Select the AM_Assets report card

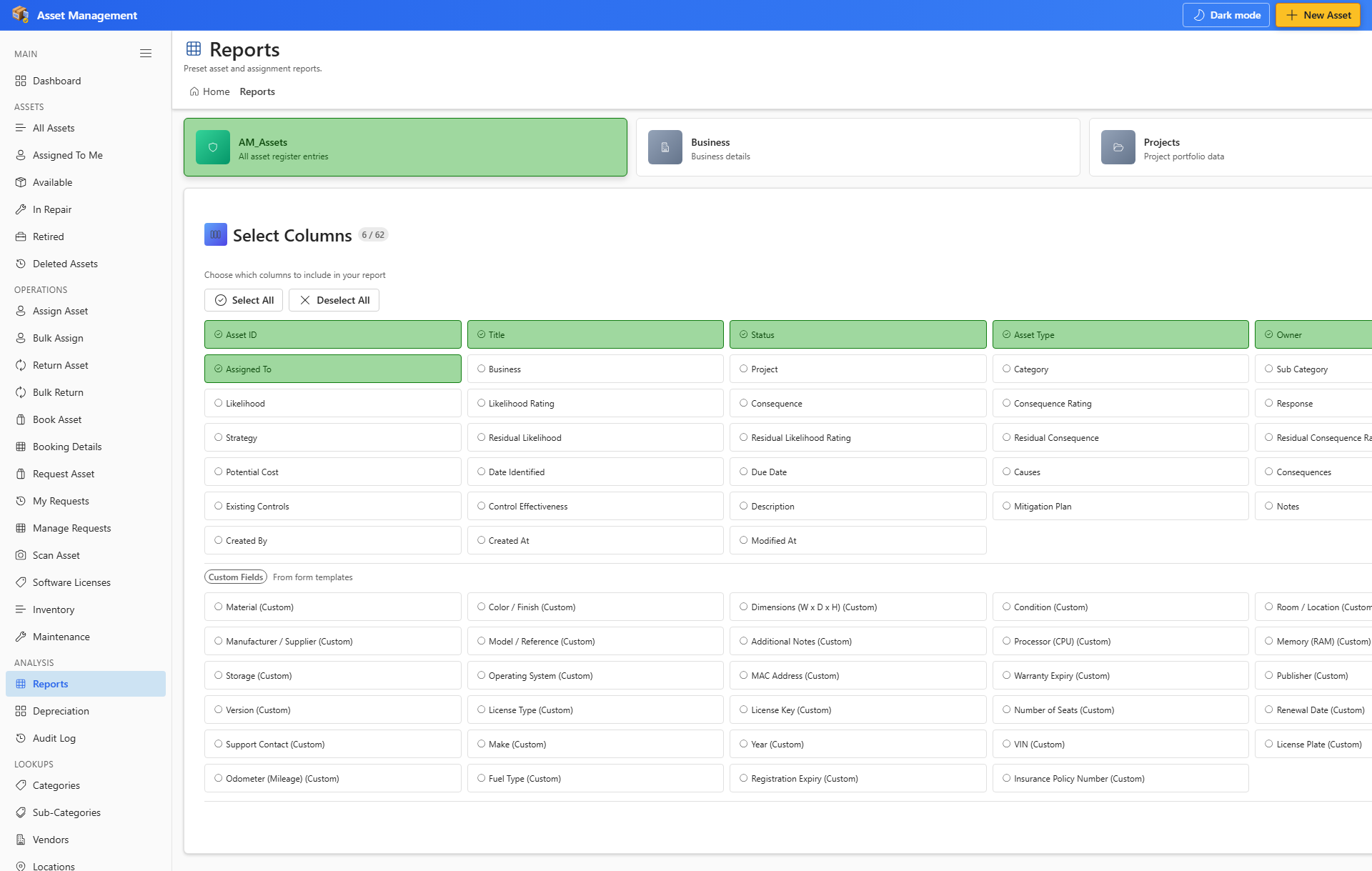click(x=405, y=147)
